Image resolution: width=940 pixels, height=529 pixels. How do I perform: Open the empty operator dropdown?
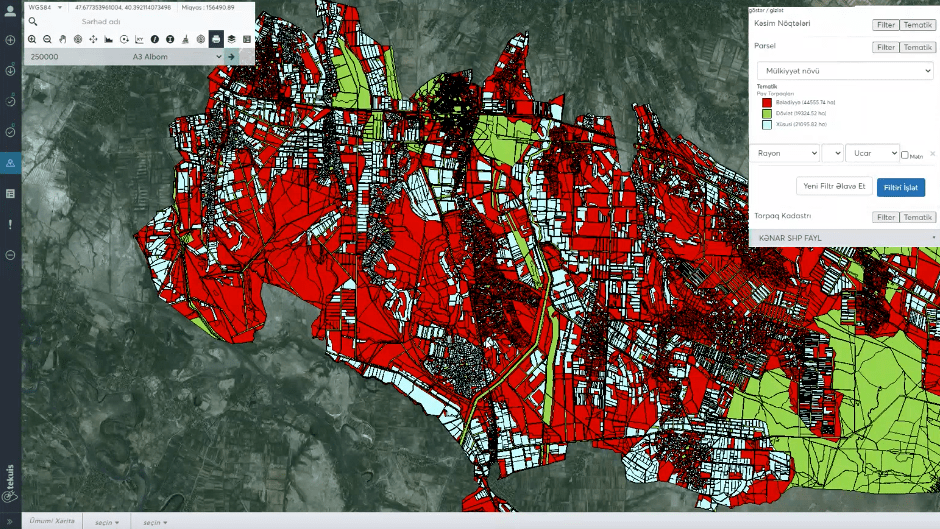(833, 154)
